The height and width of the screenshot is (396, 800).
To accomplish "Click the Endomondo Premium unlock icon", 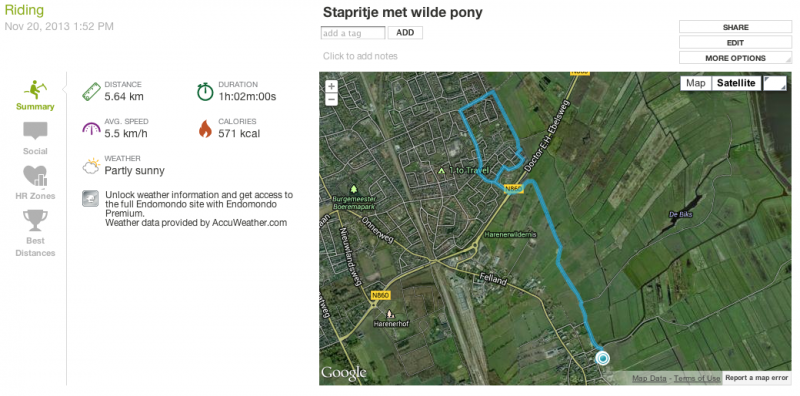I will click(90, 199).
